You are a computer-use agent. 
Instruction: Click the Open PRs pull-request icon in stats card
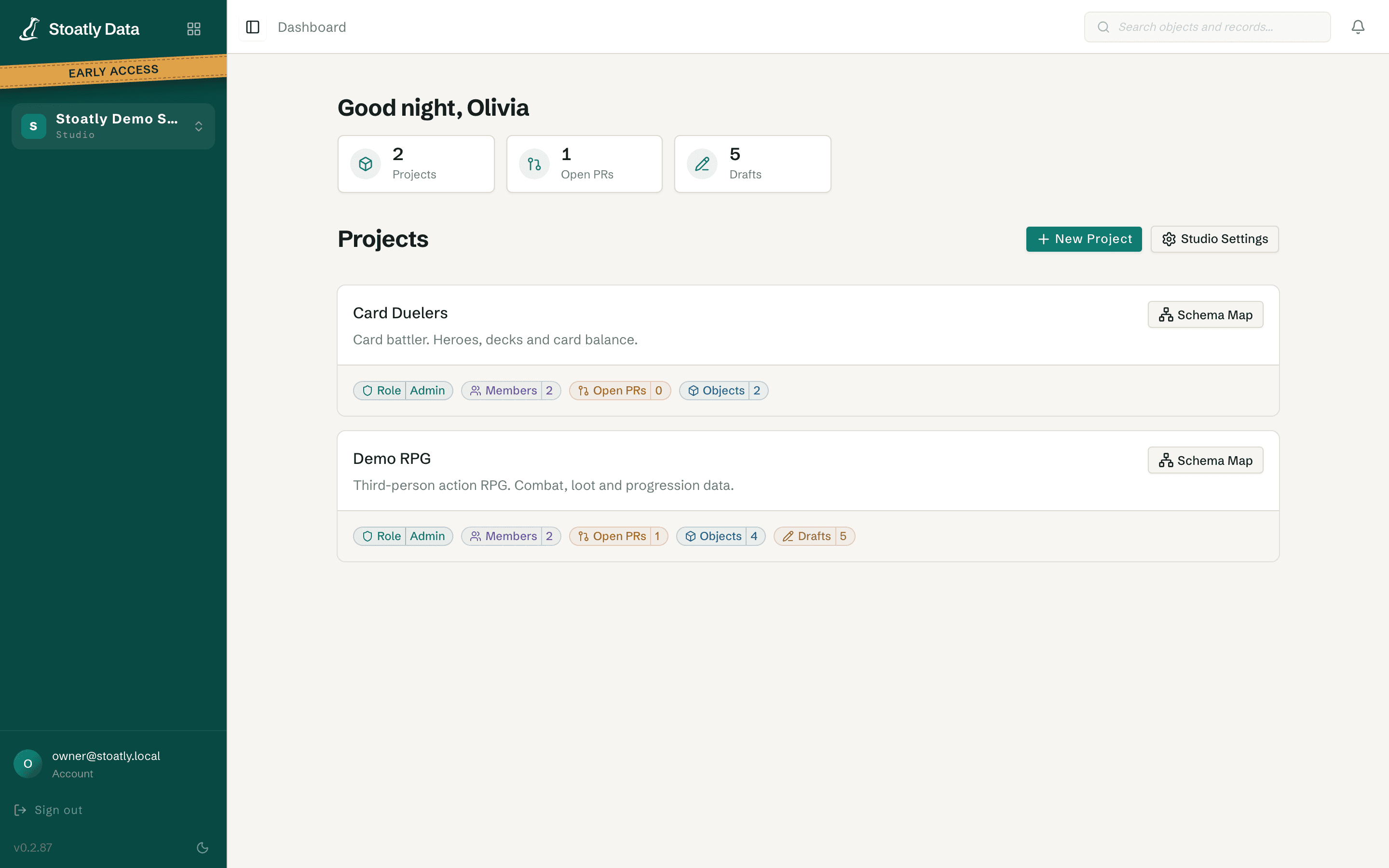pos(534,164)
